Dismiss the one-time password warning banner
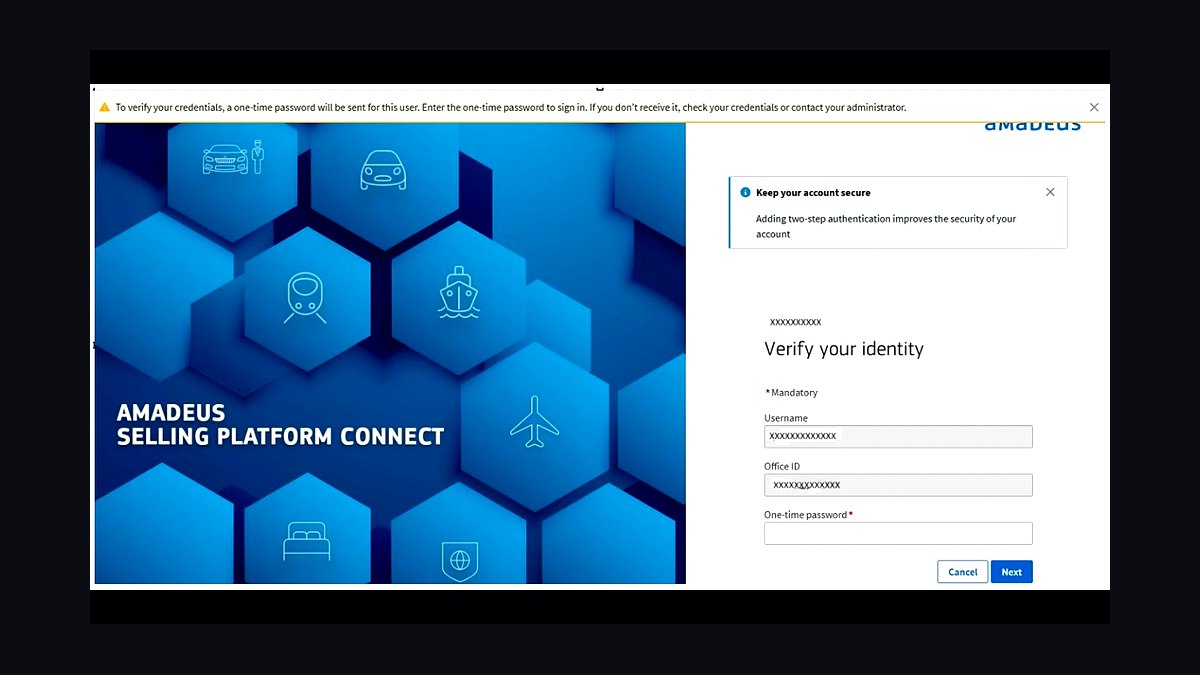1200x675 pixels. tap(1094, 107)
